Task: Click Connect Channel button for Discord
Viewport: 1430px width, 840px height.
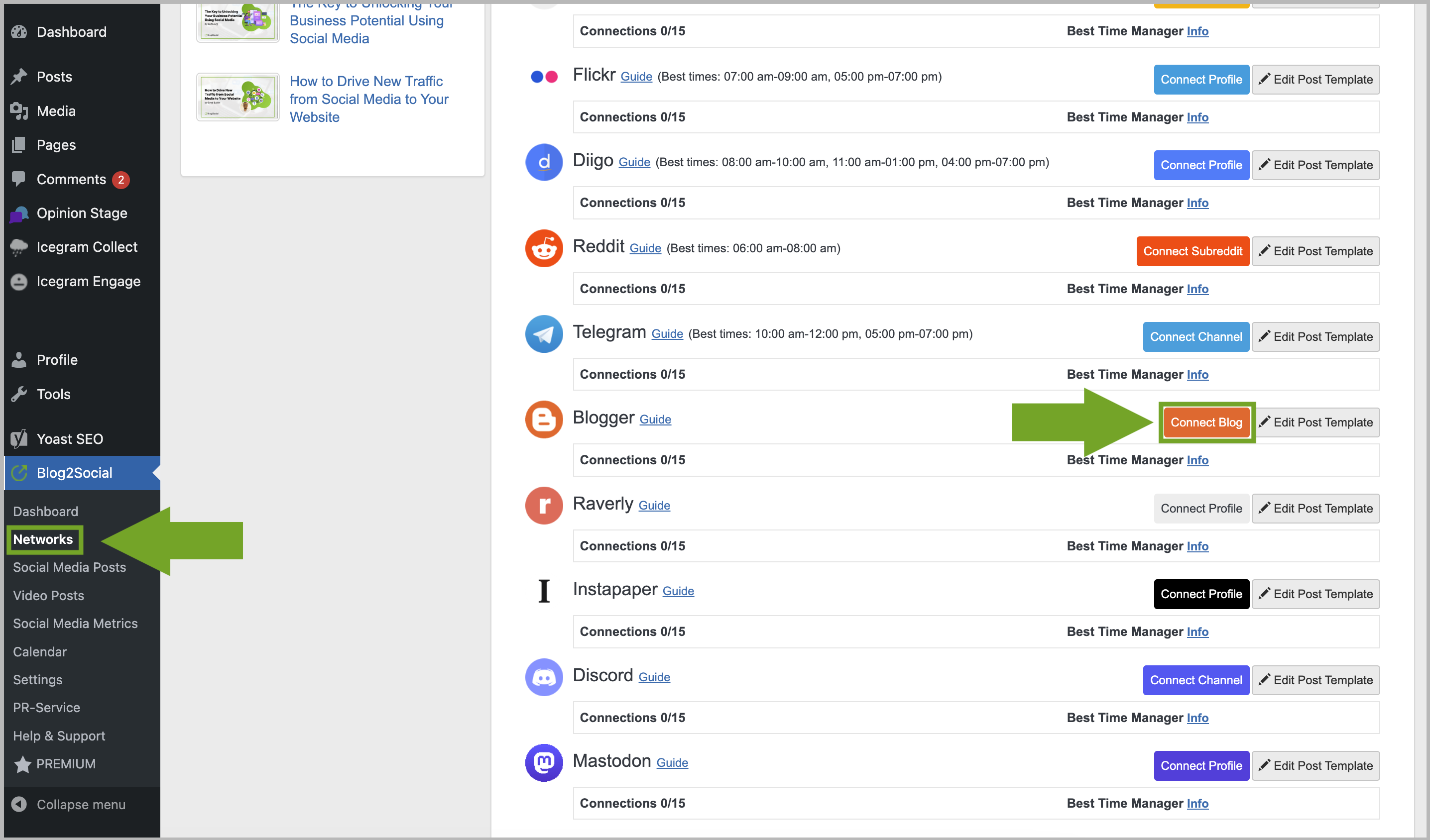Action: [1195, 680]
